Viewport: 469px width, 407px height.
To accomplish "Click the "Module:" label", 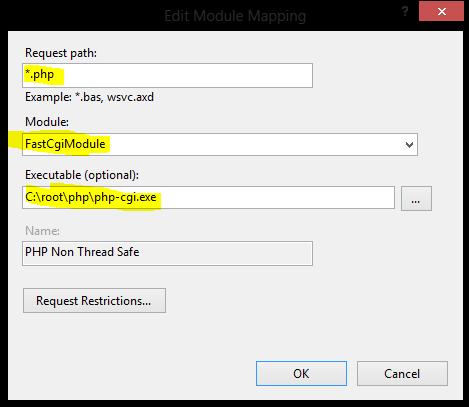I will pyautogui.click(x=47, y=122).
